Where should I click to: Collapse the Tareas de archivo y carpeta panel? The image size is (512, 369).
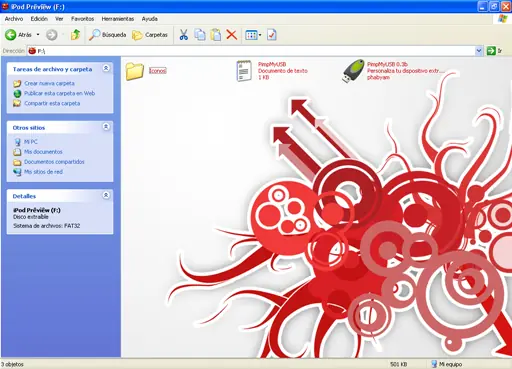106,68
